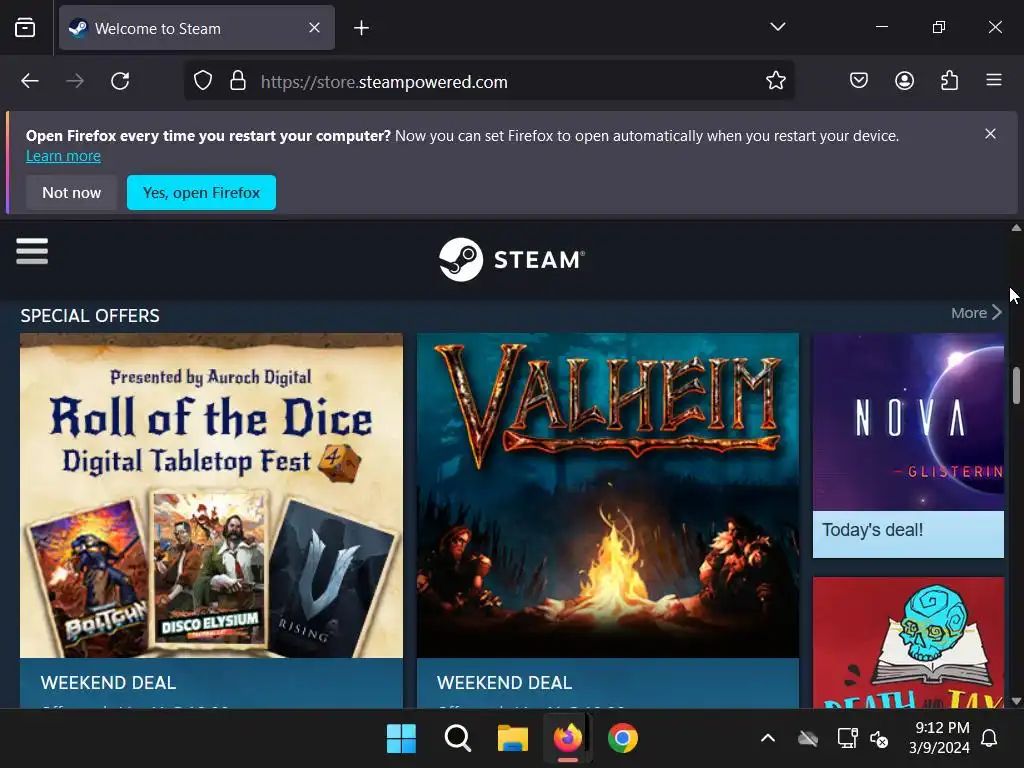Reload the current page
Screen dimensions: 1024x768
120,81
